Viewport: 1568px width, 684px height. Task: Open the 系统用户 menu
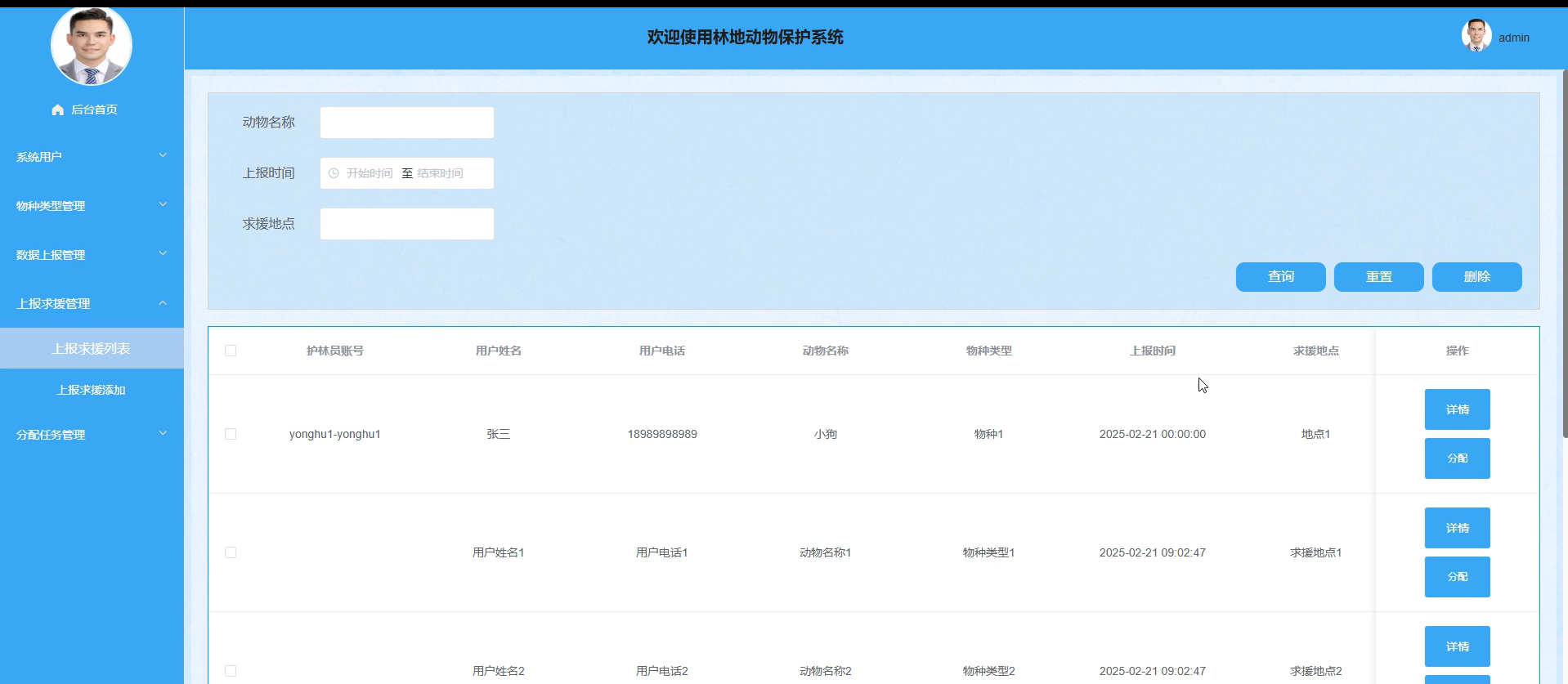coord(92,156)
